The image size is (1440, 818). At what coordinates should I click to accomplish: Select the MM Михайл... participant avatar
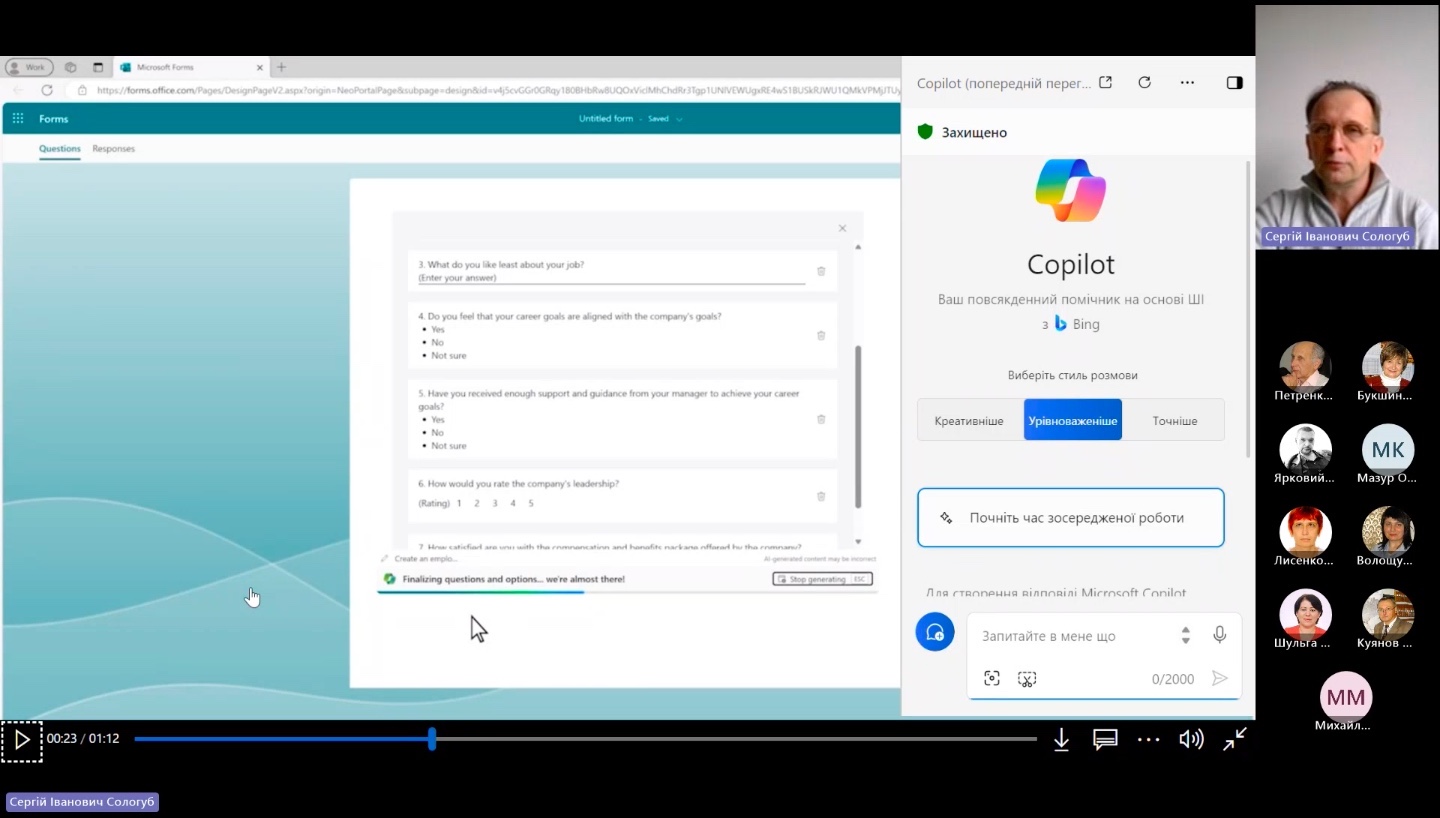pyautogui.click(x=1346, y=697)
